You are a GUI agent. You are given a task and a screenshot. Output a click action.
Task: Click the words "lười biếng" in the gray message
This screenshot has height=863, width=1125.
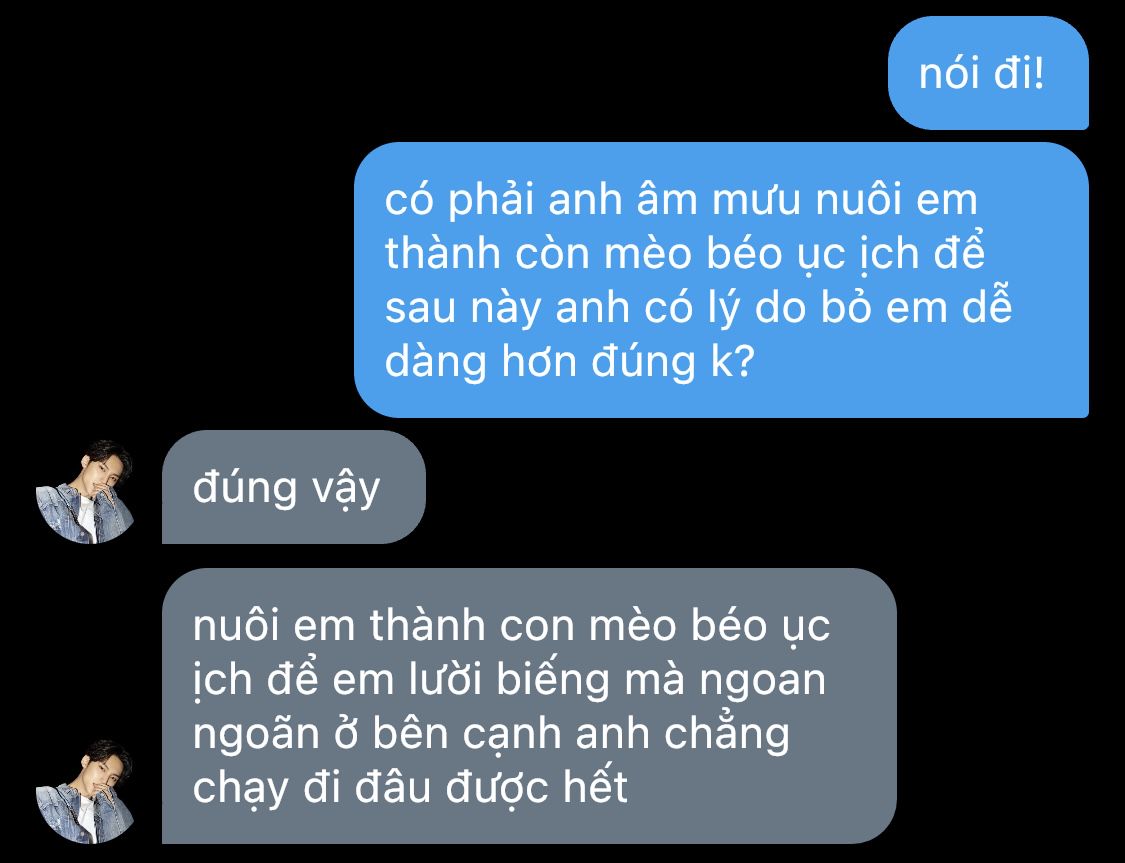tap(512, 681)
